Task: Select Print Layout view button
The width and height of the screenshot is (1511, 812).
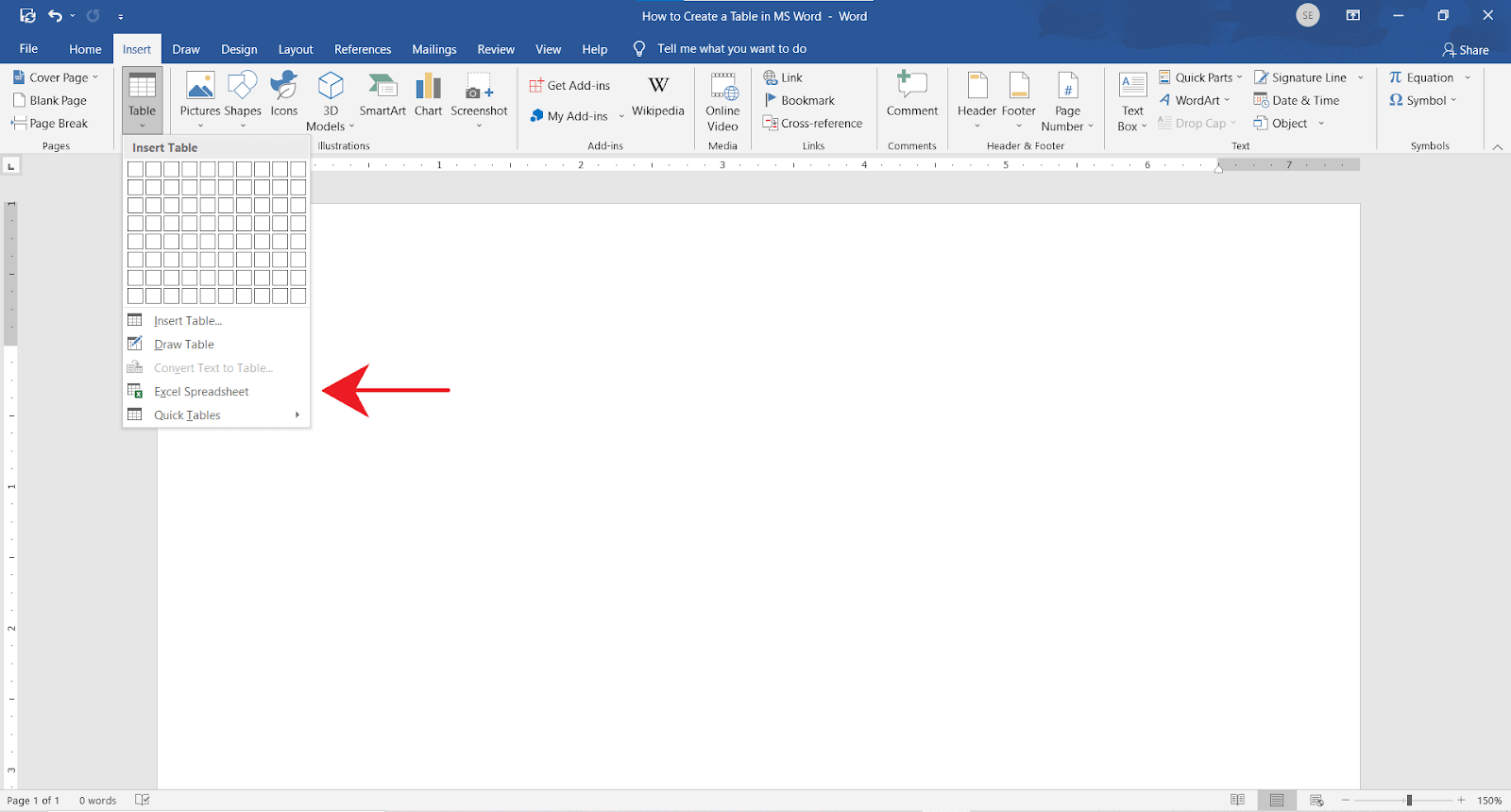Action: click(1277, 800)
